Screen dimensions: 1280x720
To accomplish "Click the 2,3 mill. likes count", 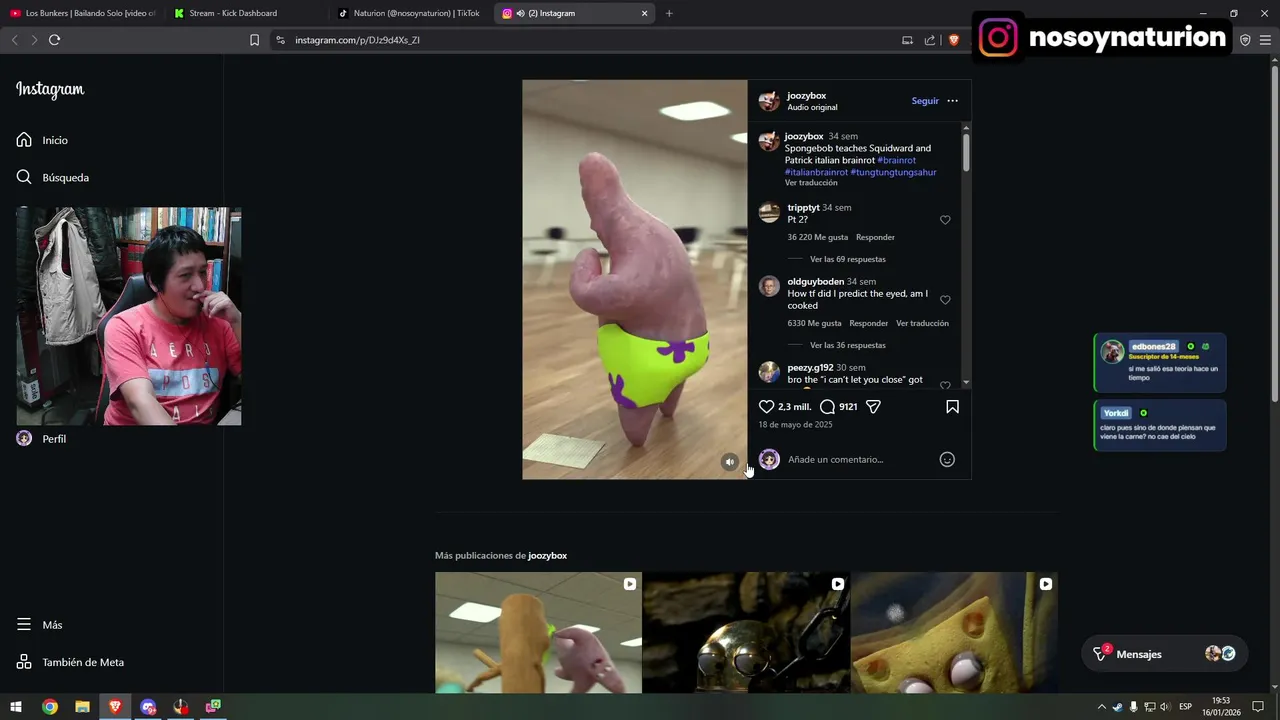I will 794,407.
